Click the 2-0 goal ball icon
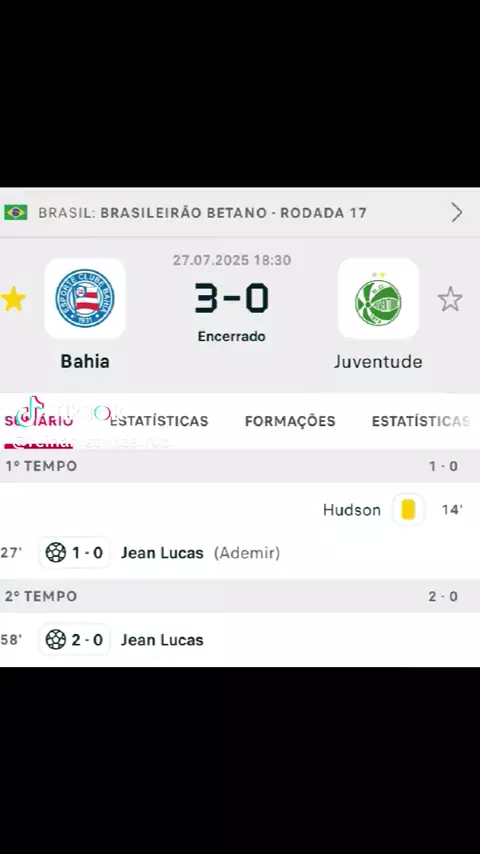This screenshot has width=480, height=854. (x=56, y=639)
